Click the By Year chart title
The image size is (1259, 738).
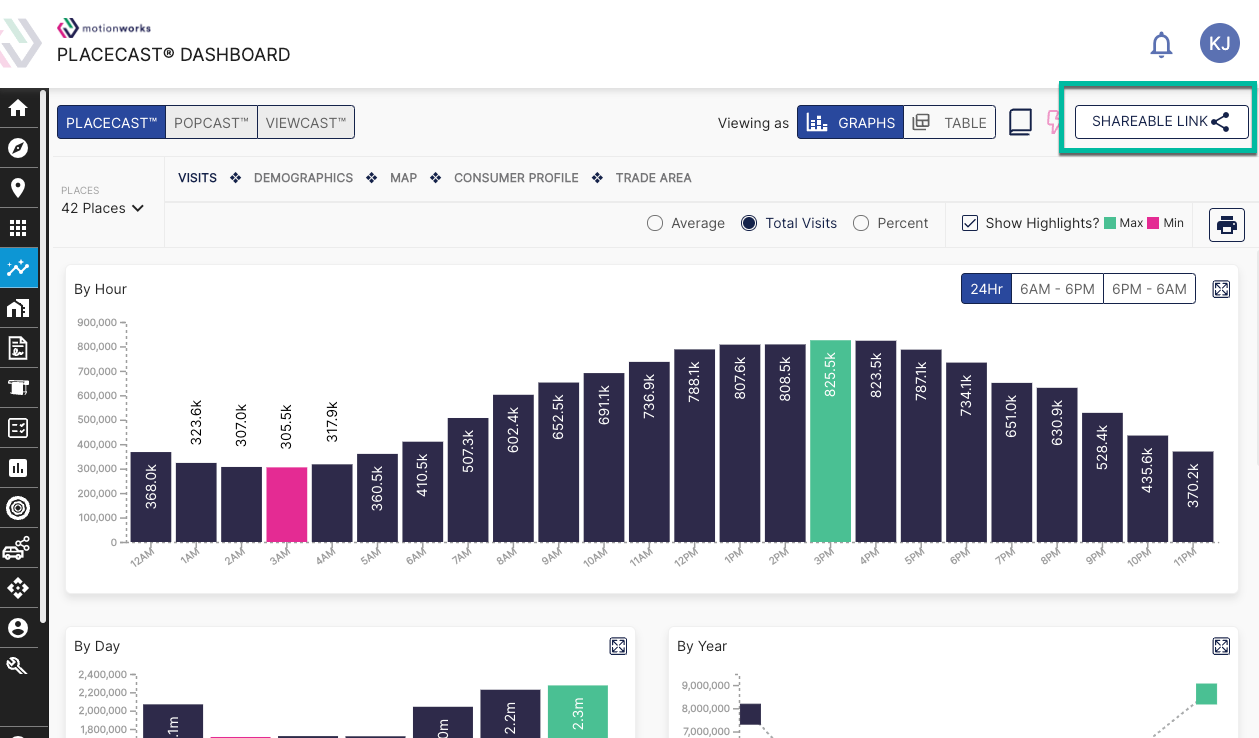pyautogui.click(x=702, y=646)
